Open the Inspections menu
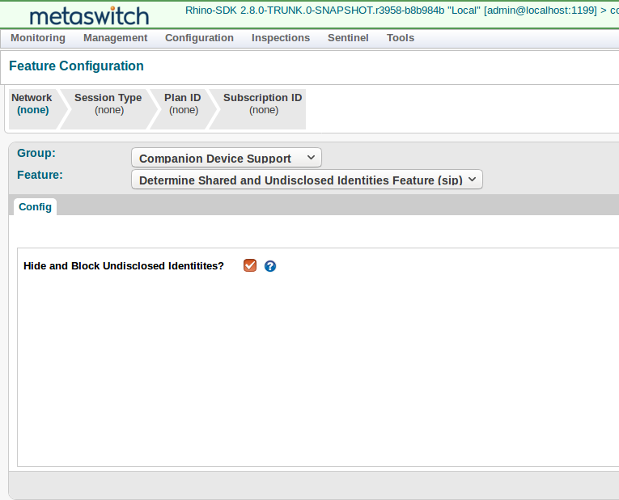The height and width of the screenshot is (500, 619). (x=280, y=38)
